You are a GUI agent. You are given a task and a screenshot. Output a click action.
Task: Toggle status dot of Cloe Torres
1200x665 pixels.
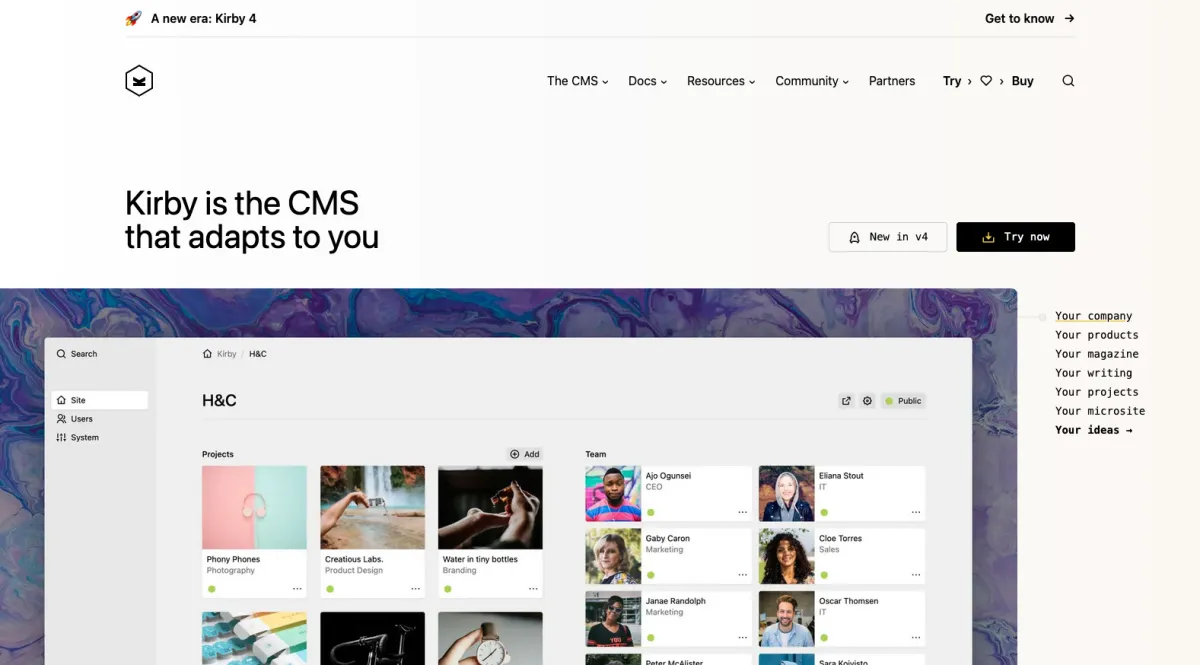[824, 575]
